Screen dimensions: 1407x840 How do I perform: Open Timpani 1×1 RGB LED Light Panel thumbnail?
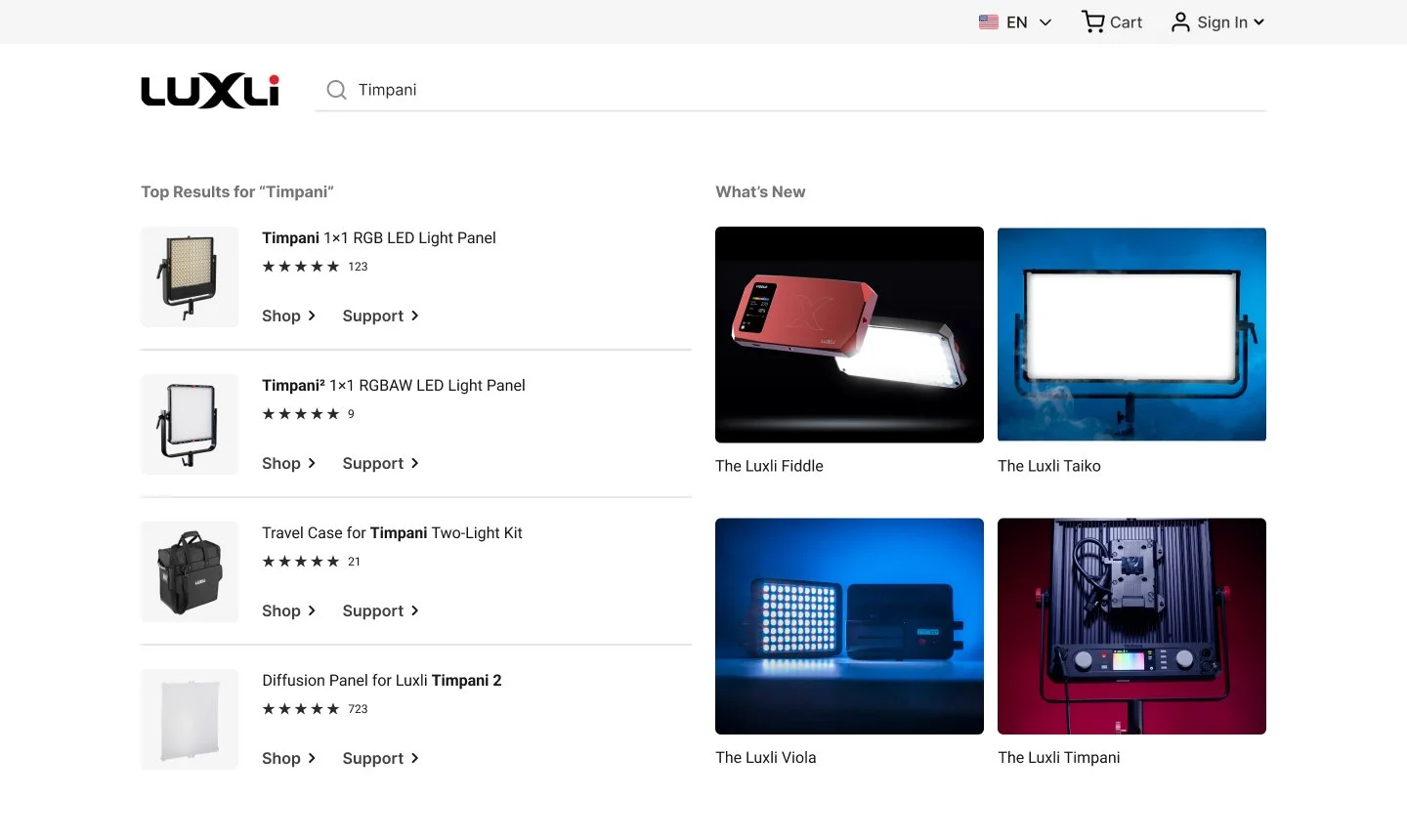pos(190,277)
